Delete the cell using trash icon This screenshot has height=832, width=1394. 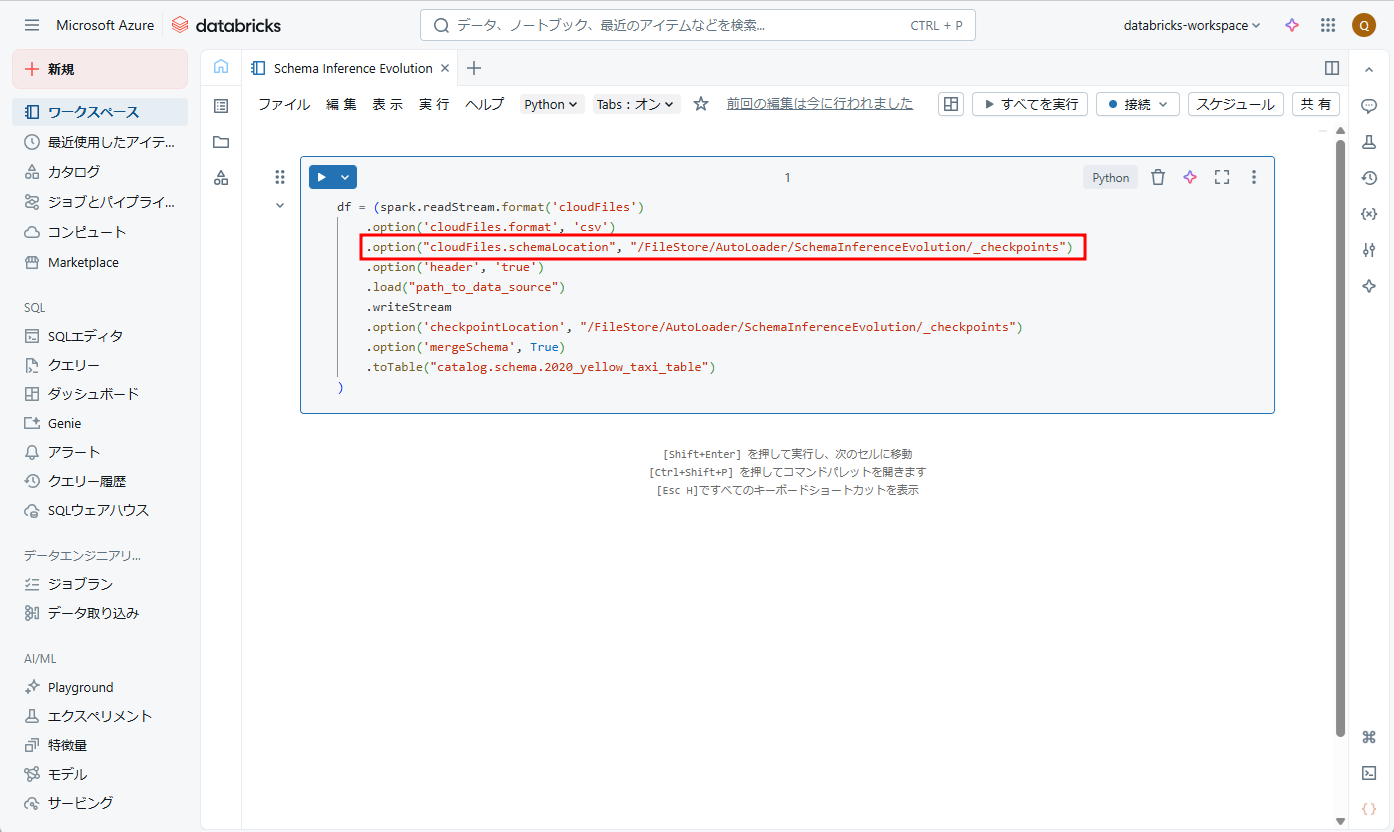(1158, 177)
